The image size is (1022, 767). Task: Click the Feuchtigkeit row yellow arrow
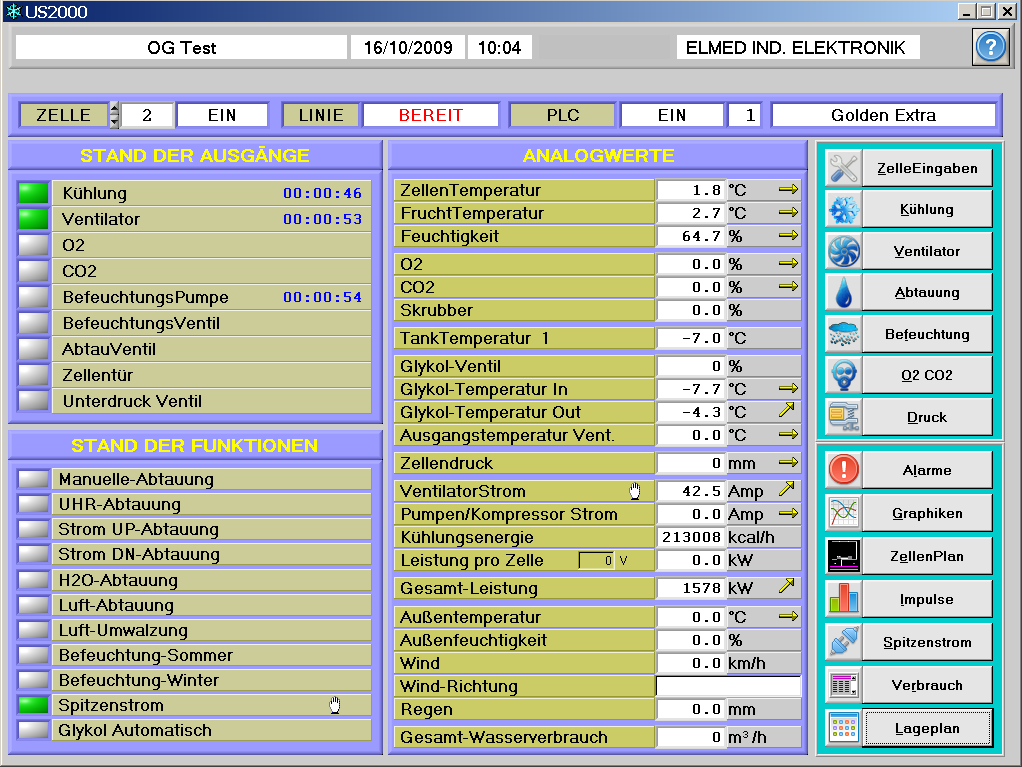pyautogui.click(x=789, y=236)
